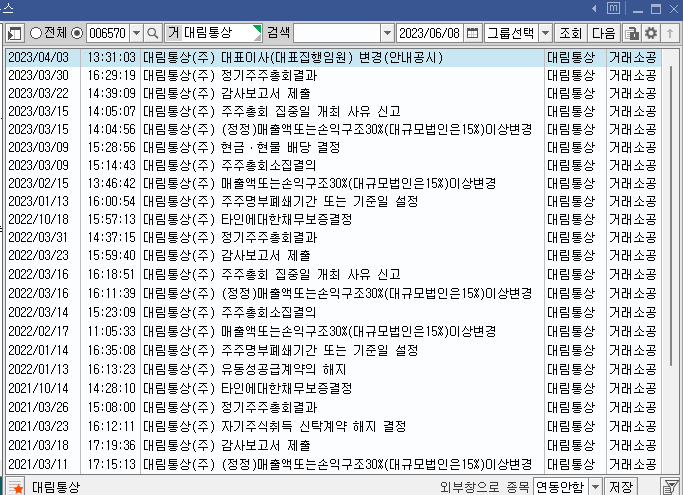Screen dimensions: 683x495
Task: Open 매출액또는손익구조 row dated 2022/02/17
Action: click(320, 331)
